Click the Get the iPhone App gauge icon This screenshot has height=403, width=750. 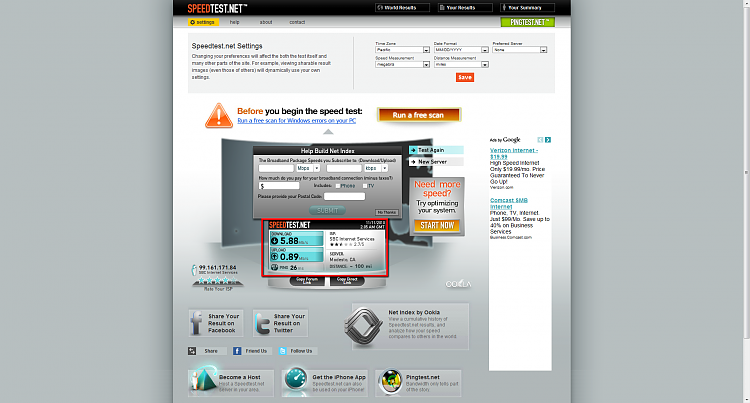tap(296, 380)
